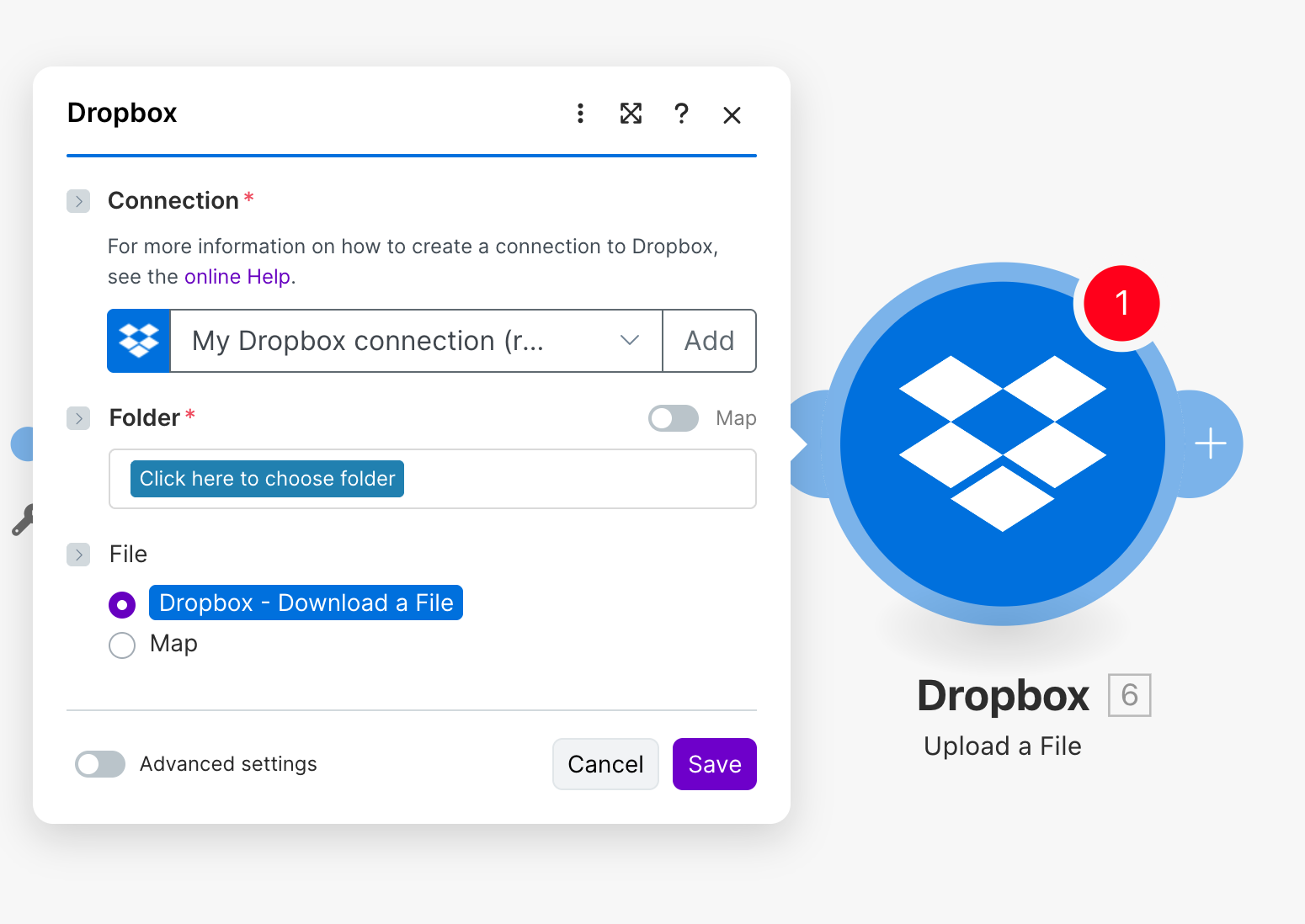Click the Add connection button

tap(710, 341)
